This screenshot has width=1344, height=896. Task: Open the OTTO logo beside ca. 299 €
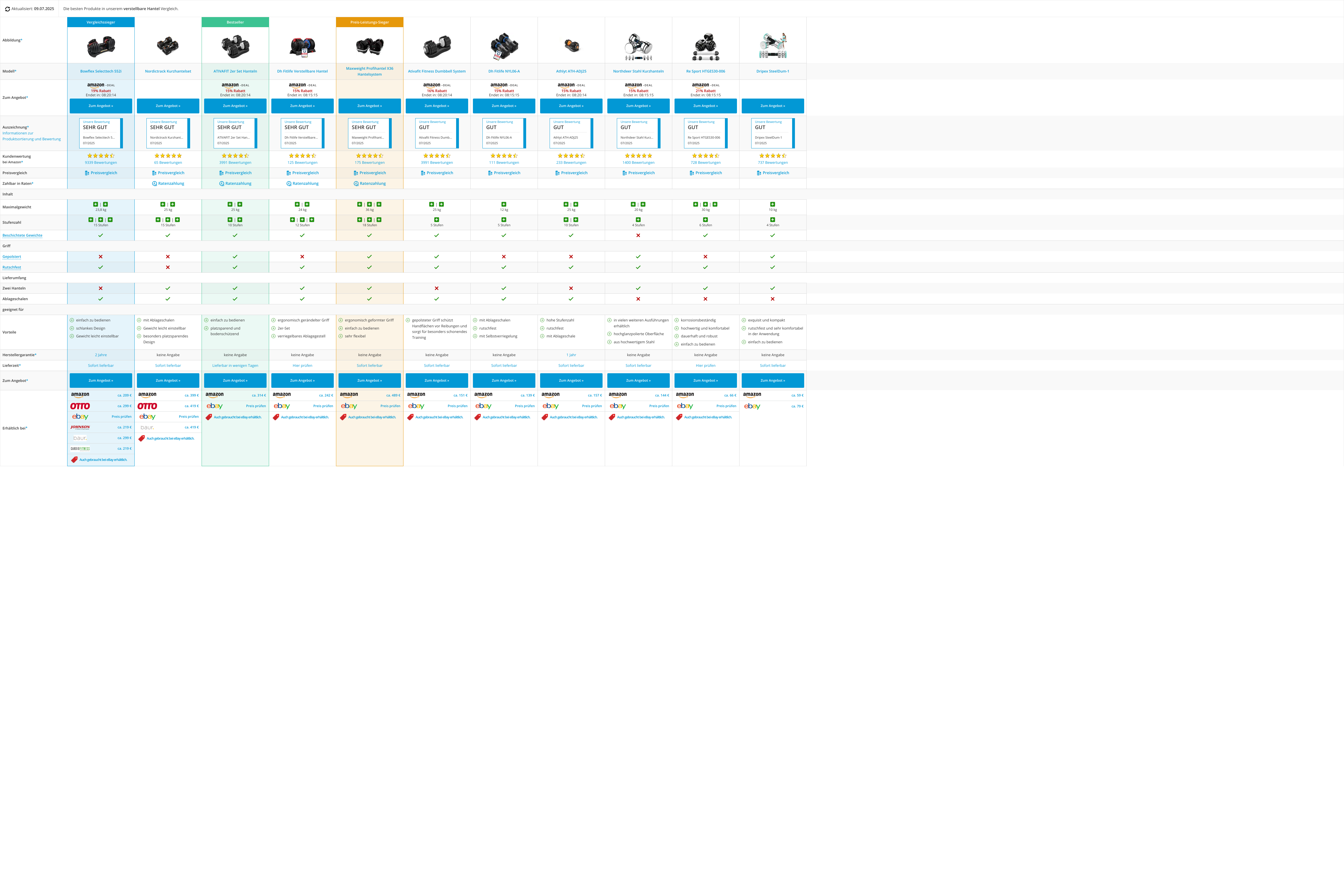point(80,406)
